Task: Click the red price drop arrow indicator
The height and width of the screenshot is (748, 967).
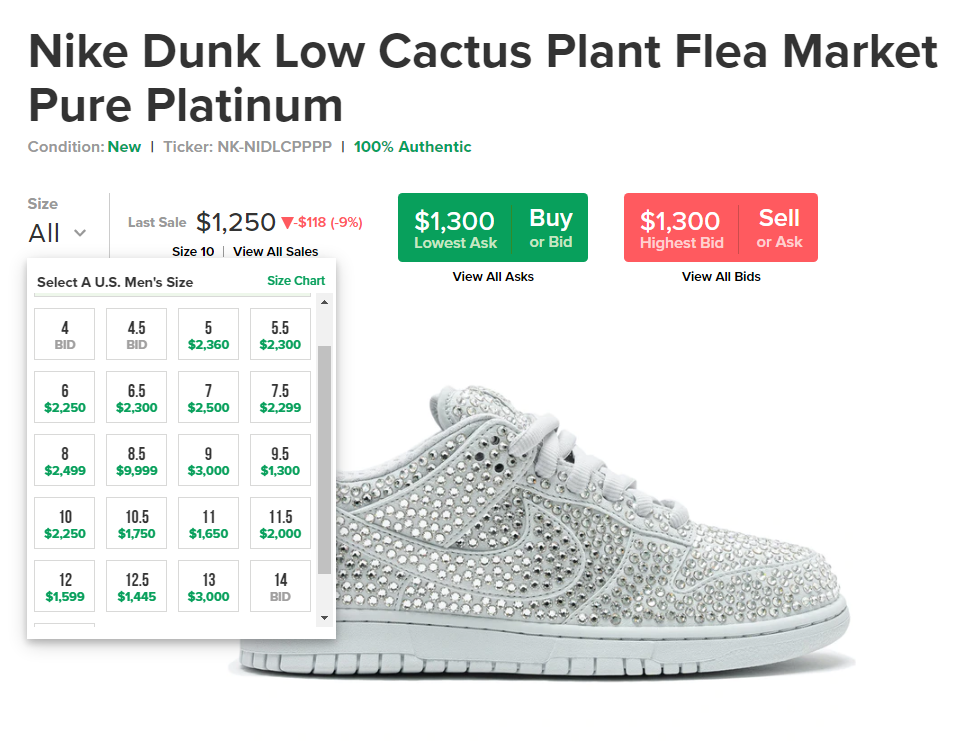Action: coord(287,223)
